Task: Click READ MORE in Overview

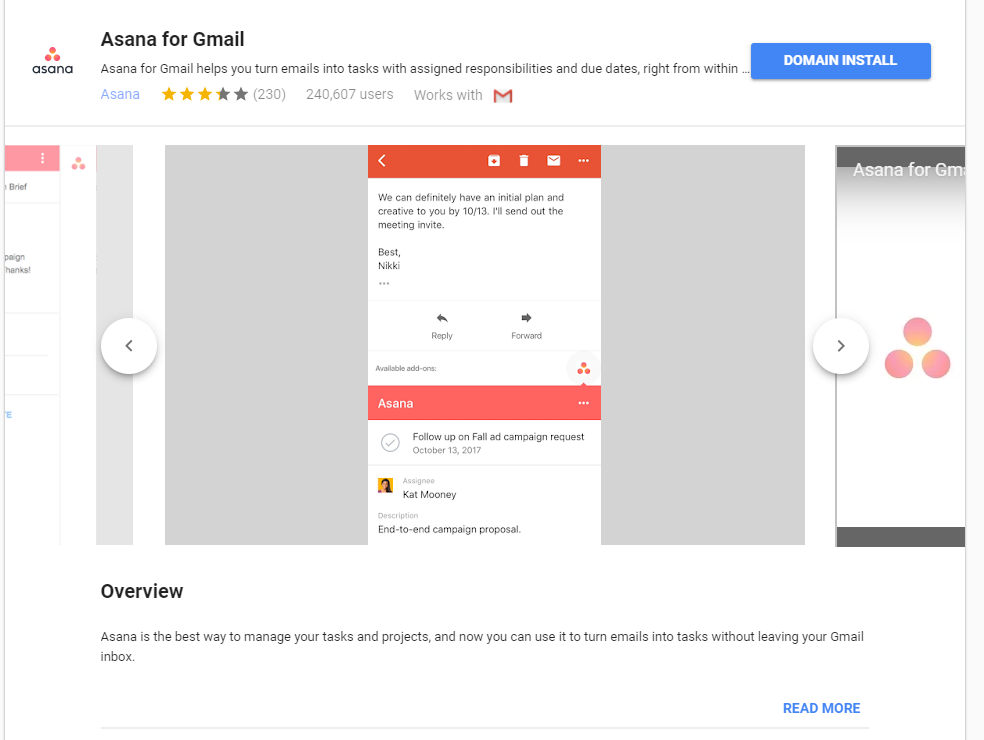Action: pyautogui.click(x=821, y=708)
